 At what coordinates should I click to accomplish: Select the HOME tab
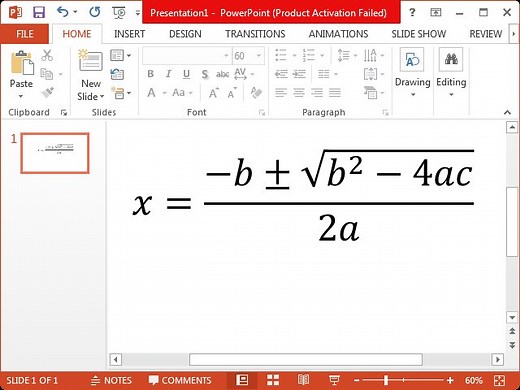click(x=77, y=34)
